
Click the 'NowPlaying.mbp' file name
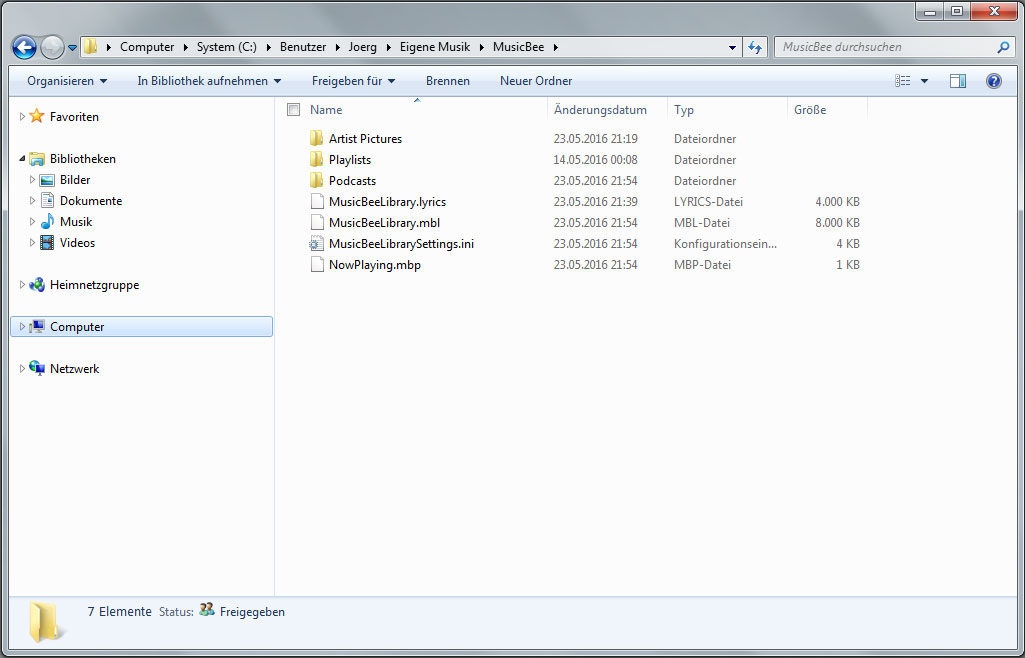375,265
